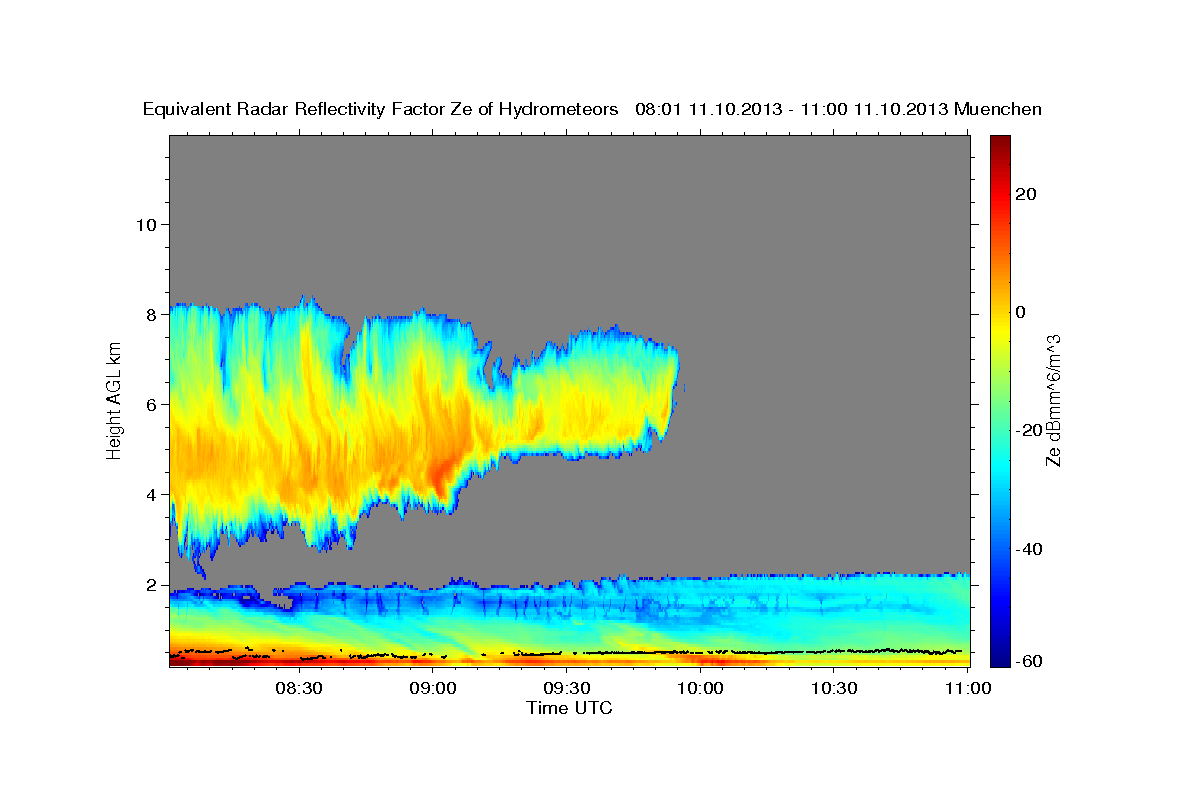
Task: Click the 10:30 time tick label
Action: (834, 689)
